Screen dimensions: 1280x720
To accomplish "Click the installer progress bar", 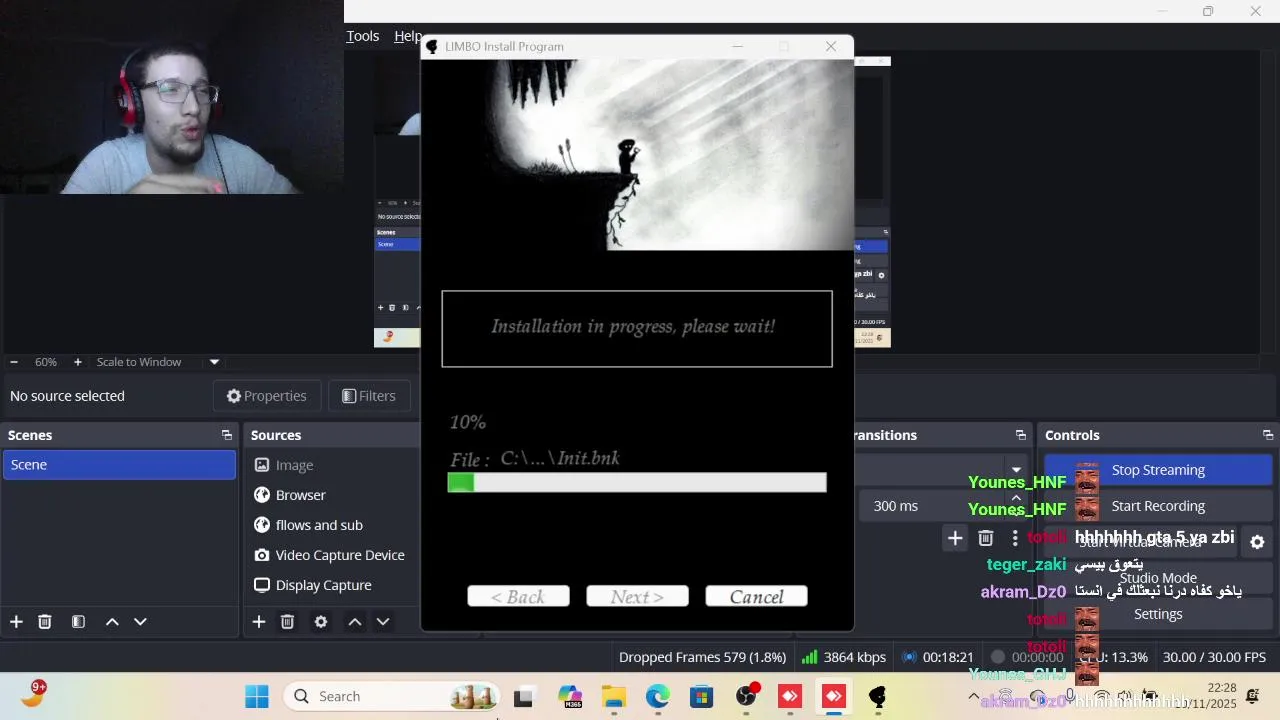I will pyautogui.click(x=637, y=482).
